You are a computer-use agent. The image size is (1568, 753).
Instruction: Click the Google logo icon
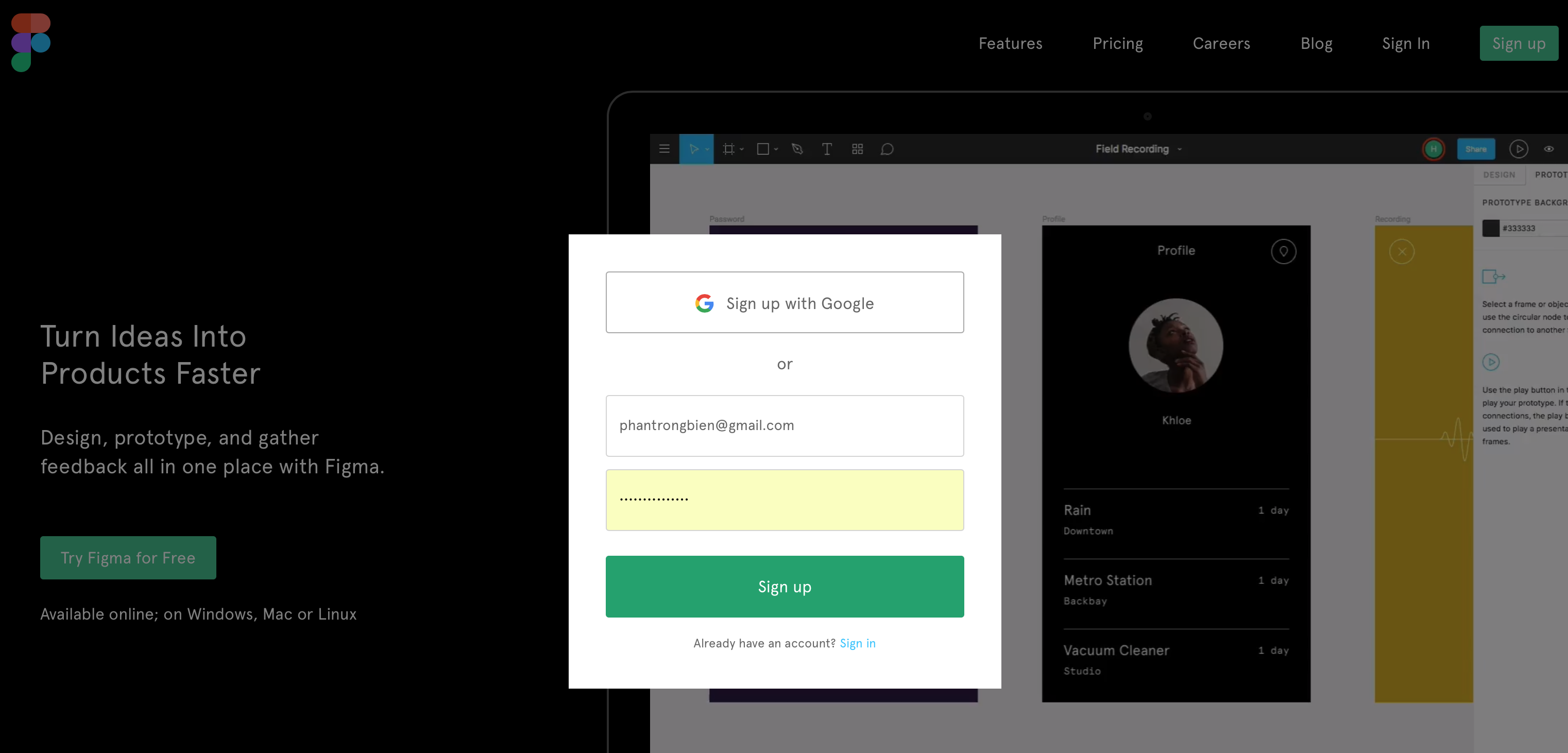704,303
